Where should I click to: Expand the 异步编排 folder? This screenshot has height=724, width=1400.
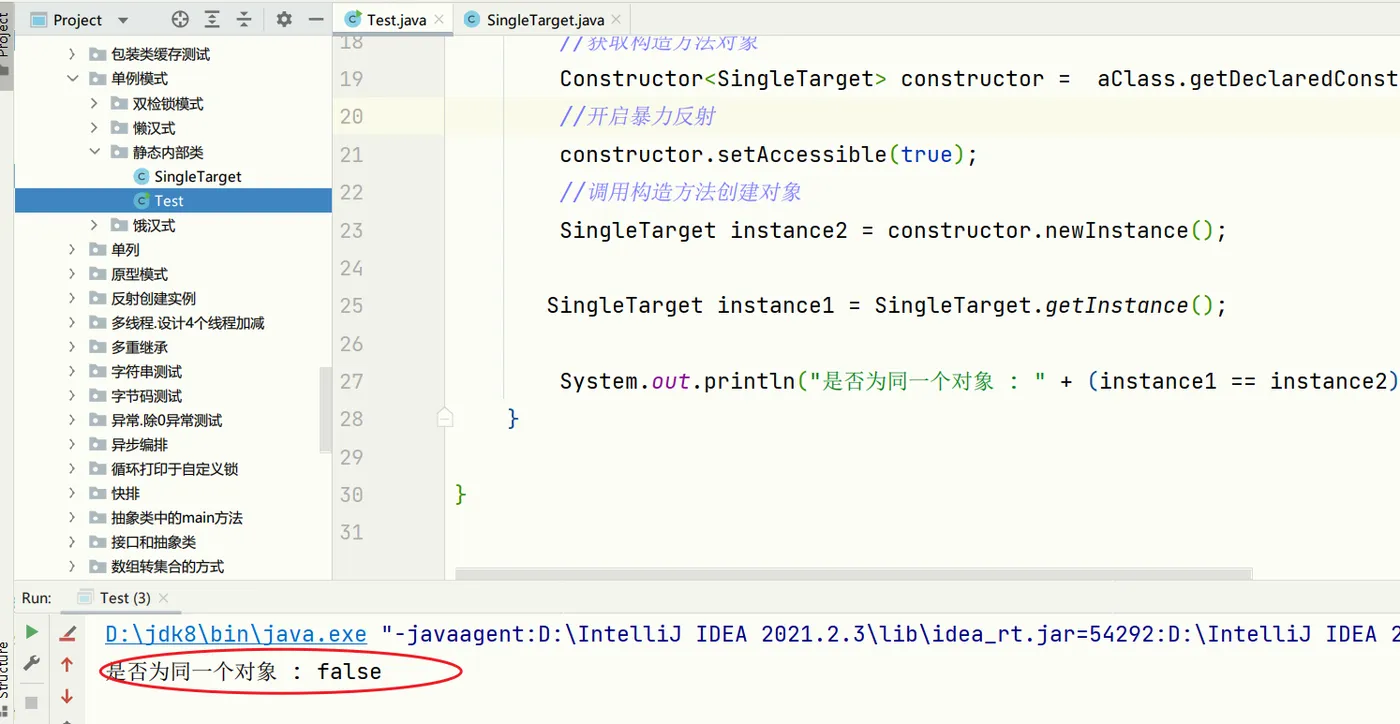pyautogui.click(x=72, y=444)
